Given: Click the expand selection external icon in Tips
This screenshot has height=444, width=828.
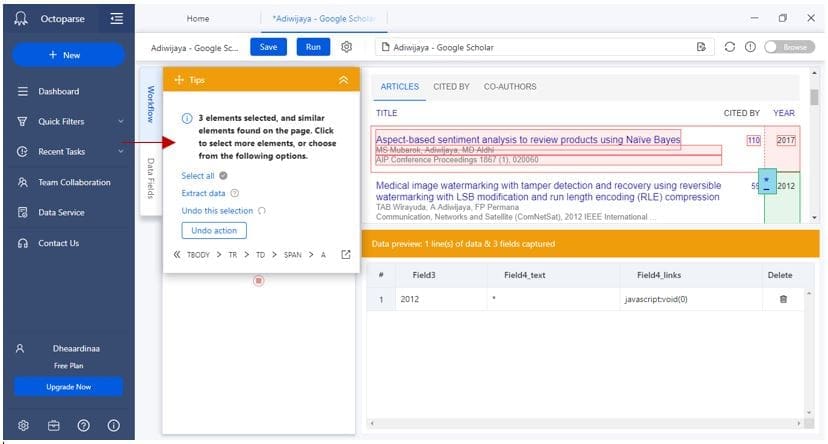Looking at the screenshot, I should (346, 255).
